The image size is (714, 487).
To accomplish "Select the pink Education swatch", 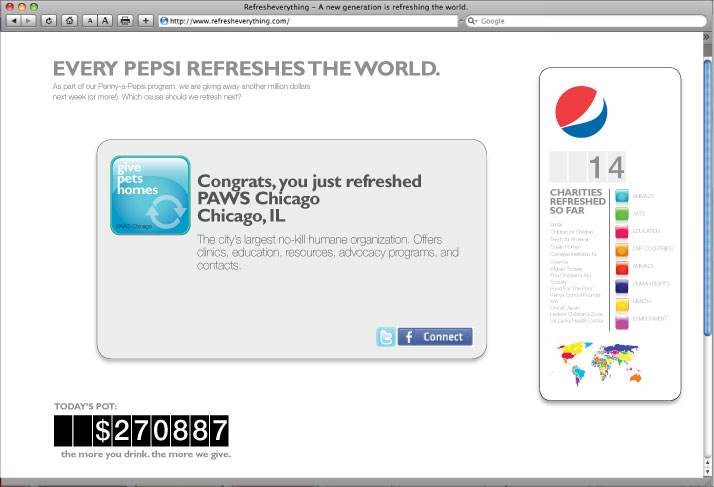I will [x=622, y=231].
